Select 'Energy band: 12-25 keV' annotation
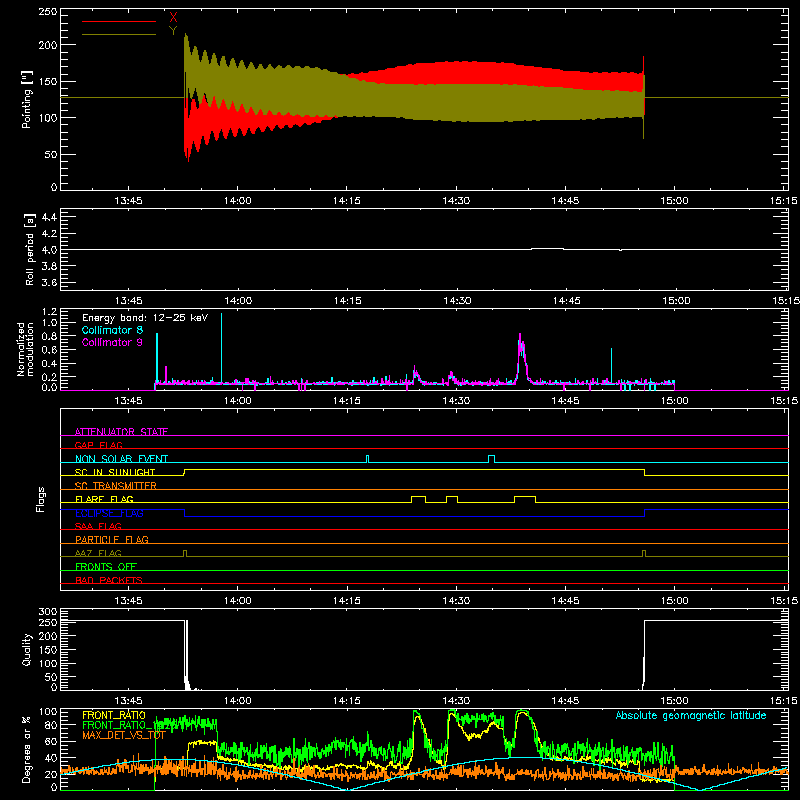The height and width of the screenshot is (800, 800). click(x=145, y=318)
